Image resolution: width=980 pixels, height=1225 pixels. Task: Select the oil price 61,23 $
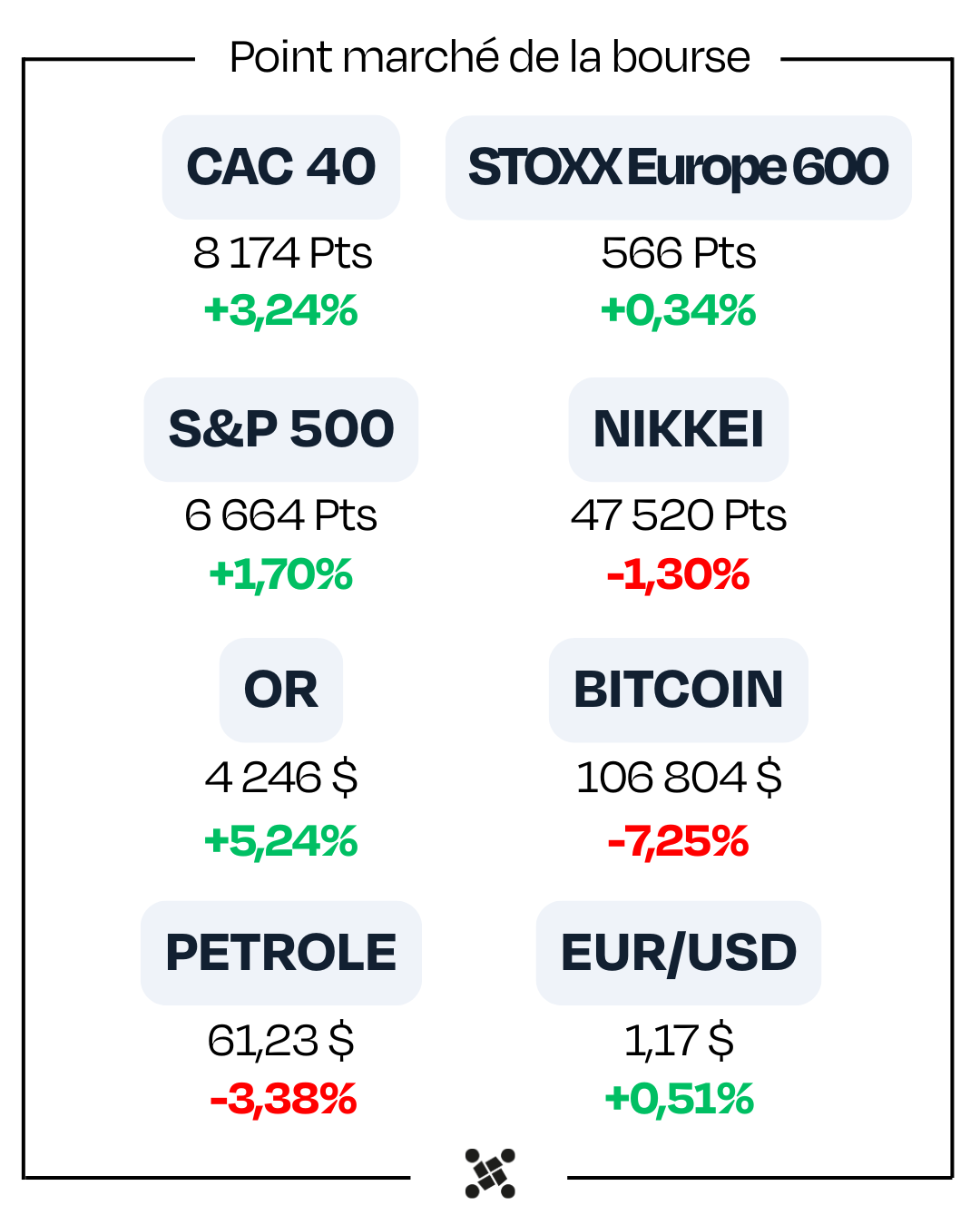pos(281,1040)
